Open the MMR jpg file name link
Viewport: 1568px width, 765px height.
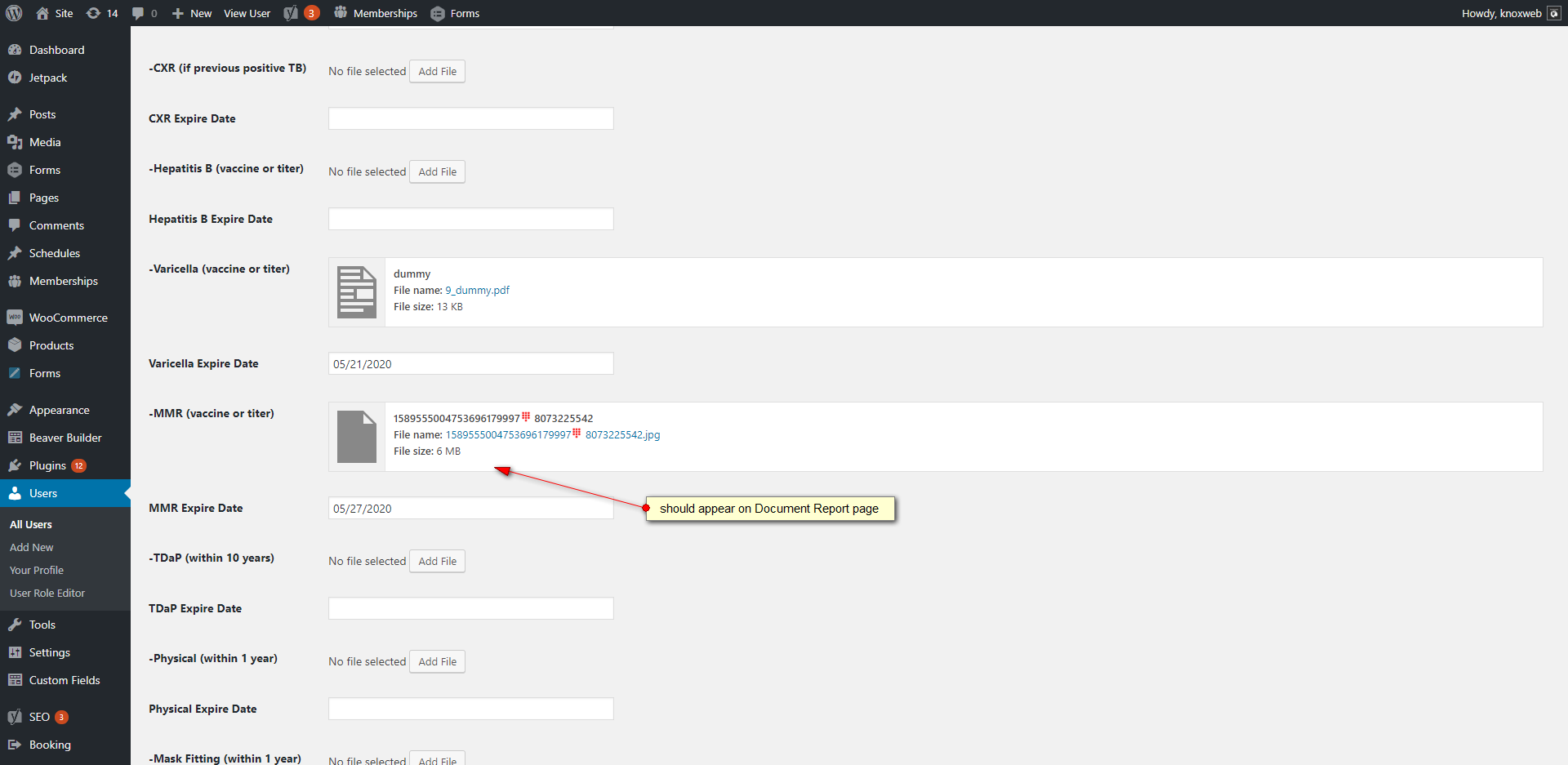552,434
